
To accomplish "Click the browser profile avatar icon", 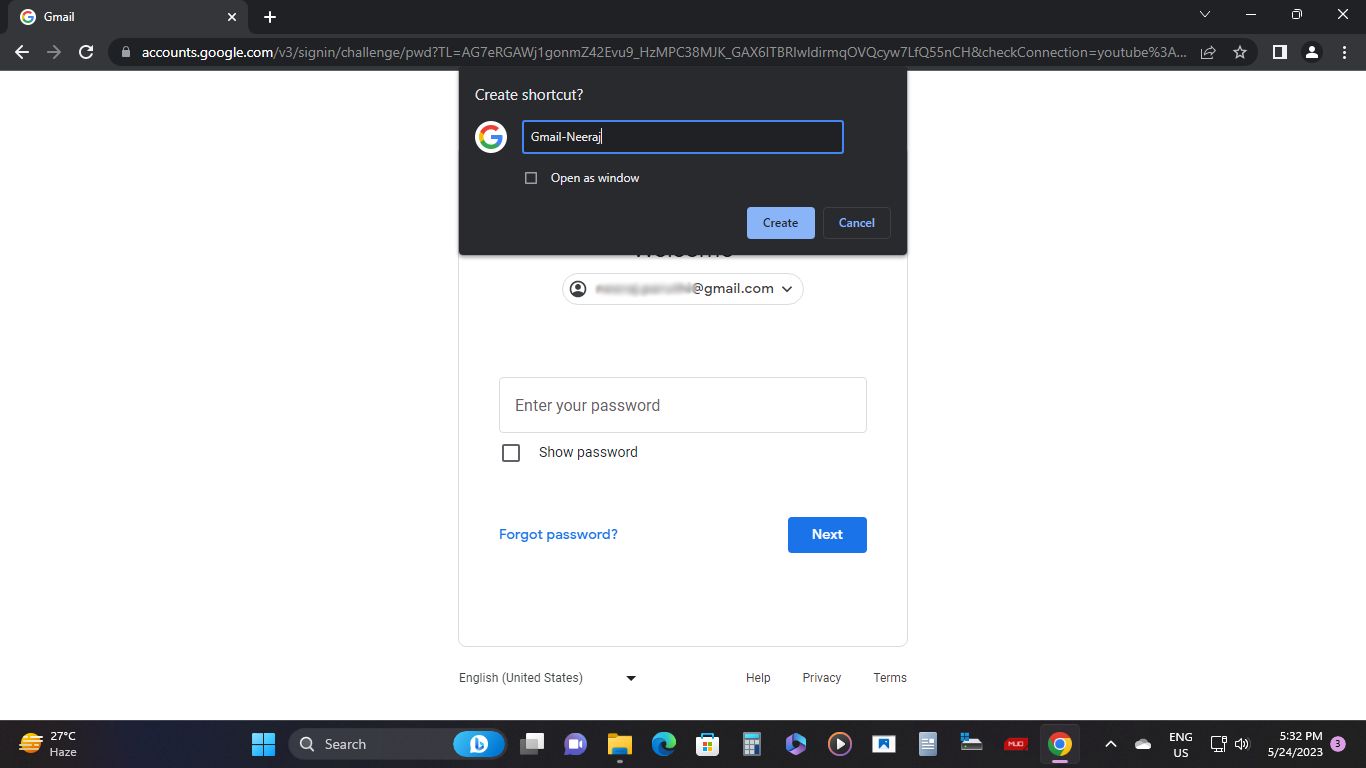I will point(1312,52).
